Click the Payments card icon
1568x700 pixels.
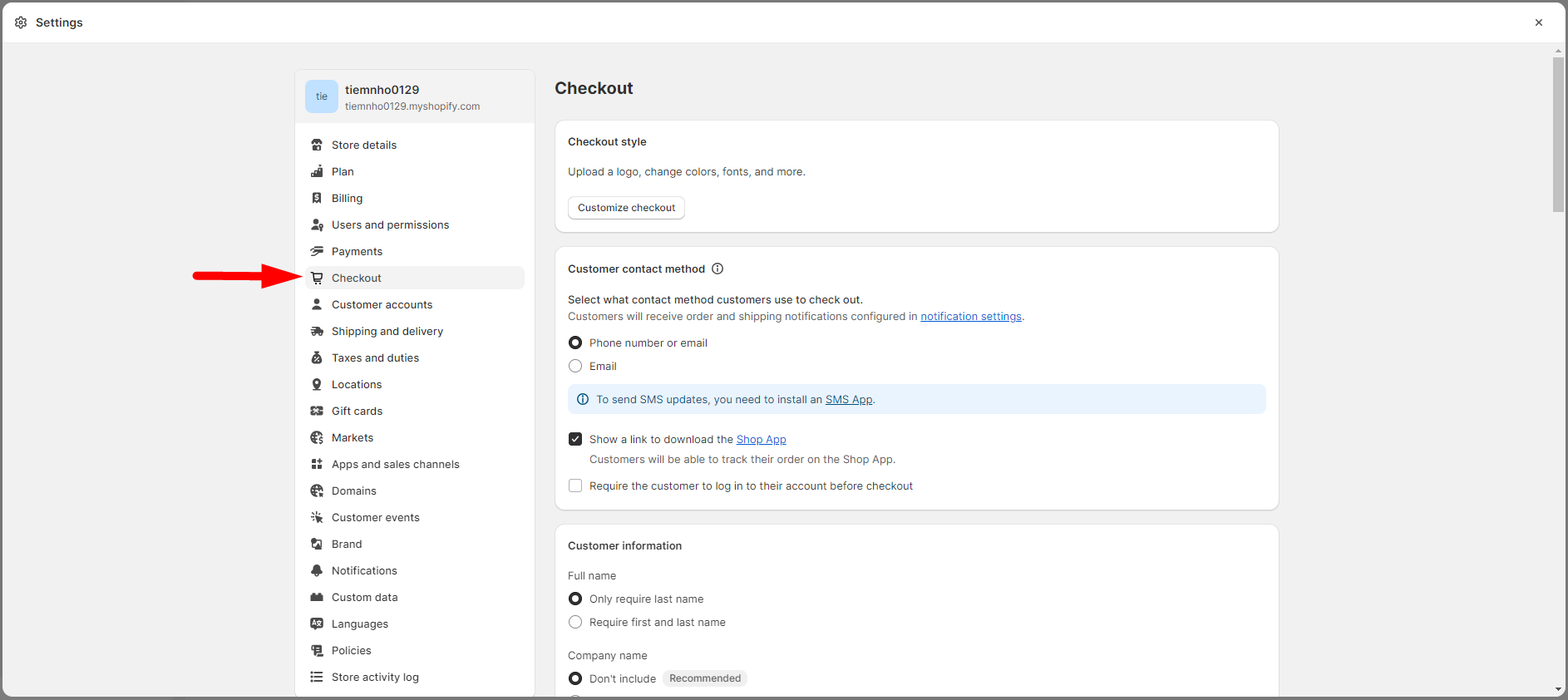[x=317, y=251]
